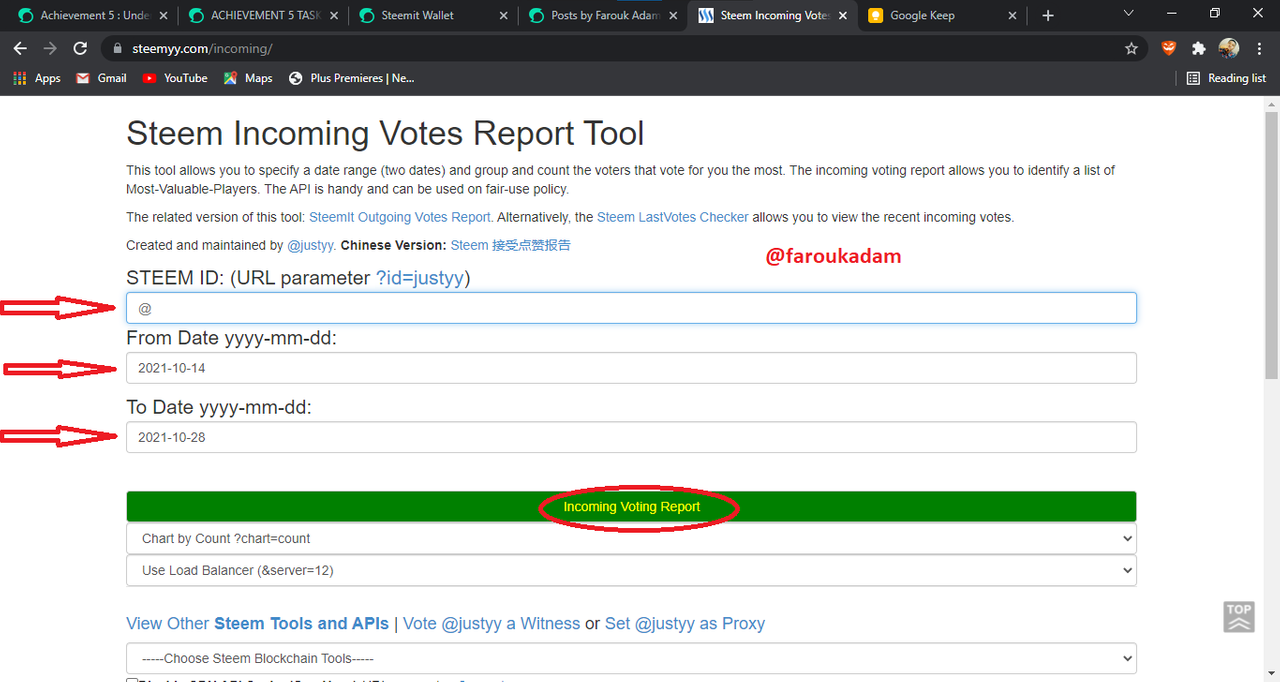Screen dimensions: 1280x682
Task: Bookmark this page with the star icon
Action: 1131,48
